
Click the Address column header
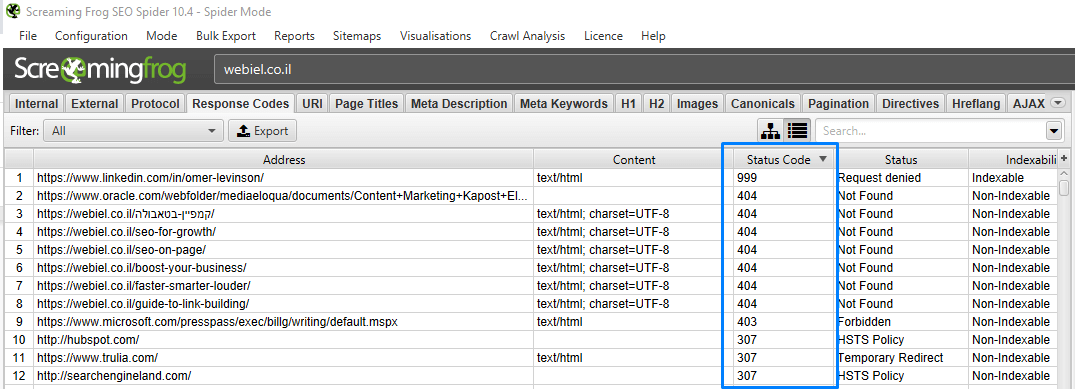(x=284, y=159)
